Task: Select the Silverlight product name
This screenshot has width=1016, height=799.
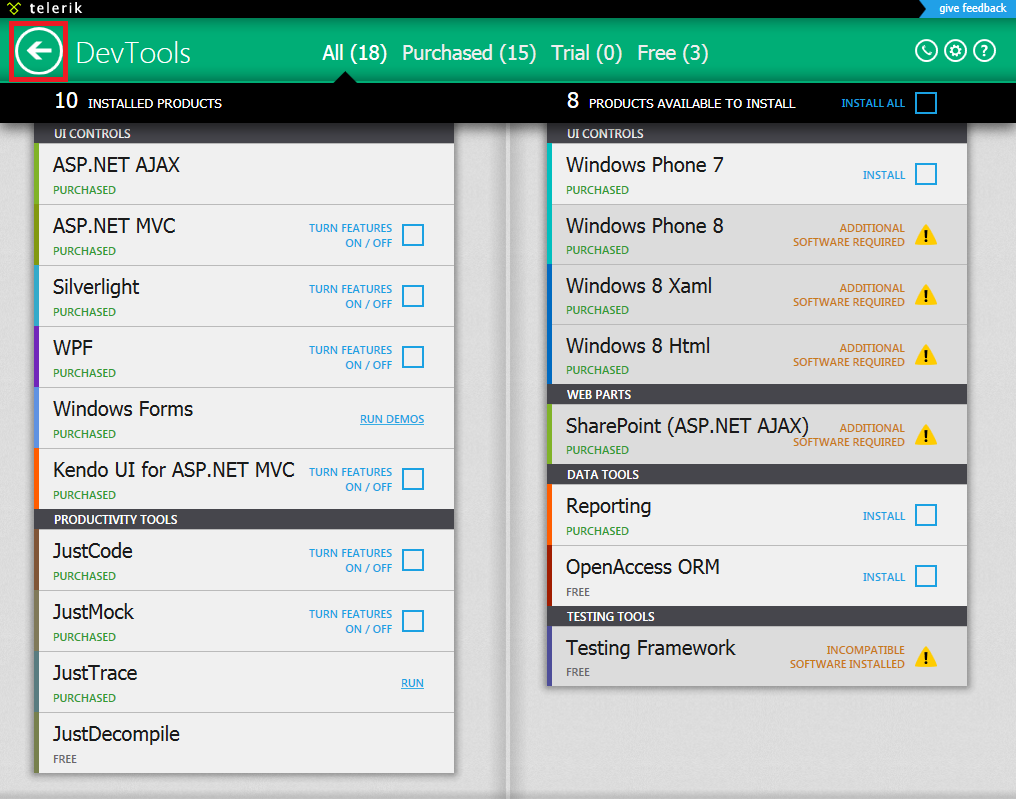Action: (x=96, y=286)
